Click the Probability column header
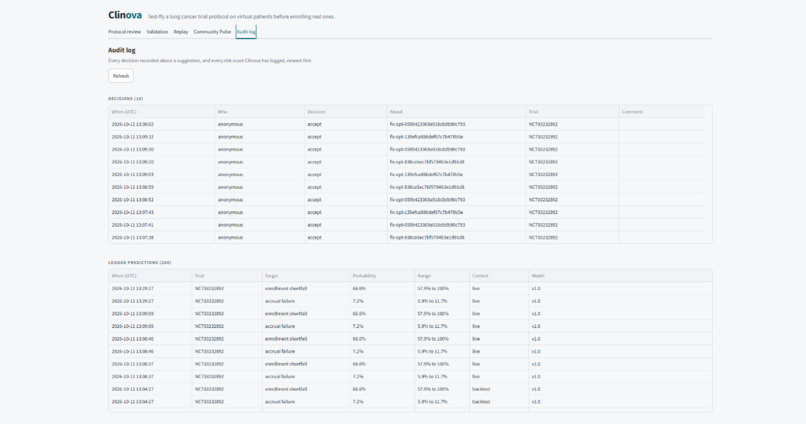 tap(364, 276)
